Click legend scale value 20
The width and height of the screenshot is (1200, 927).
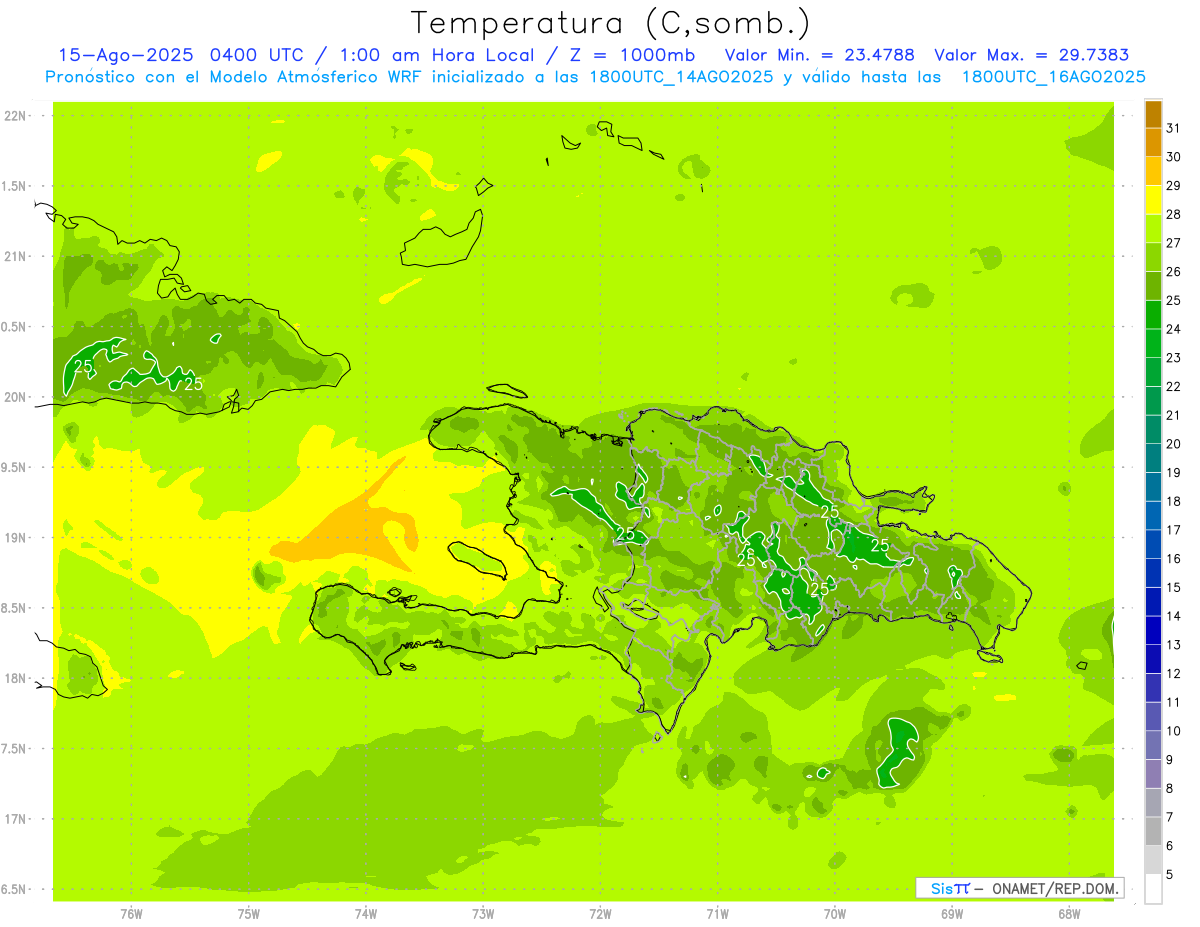click(1173, 444)
